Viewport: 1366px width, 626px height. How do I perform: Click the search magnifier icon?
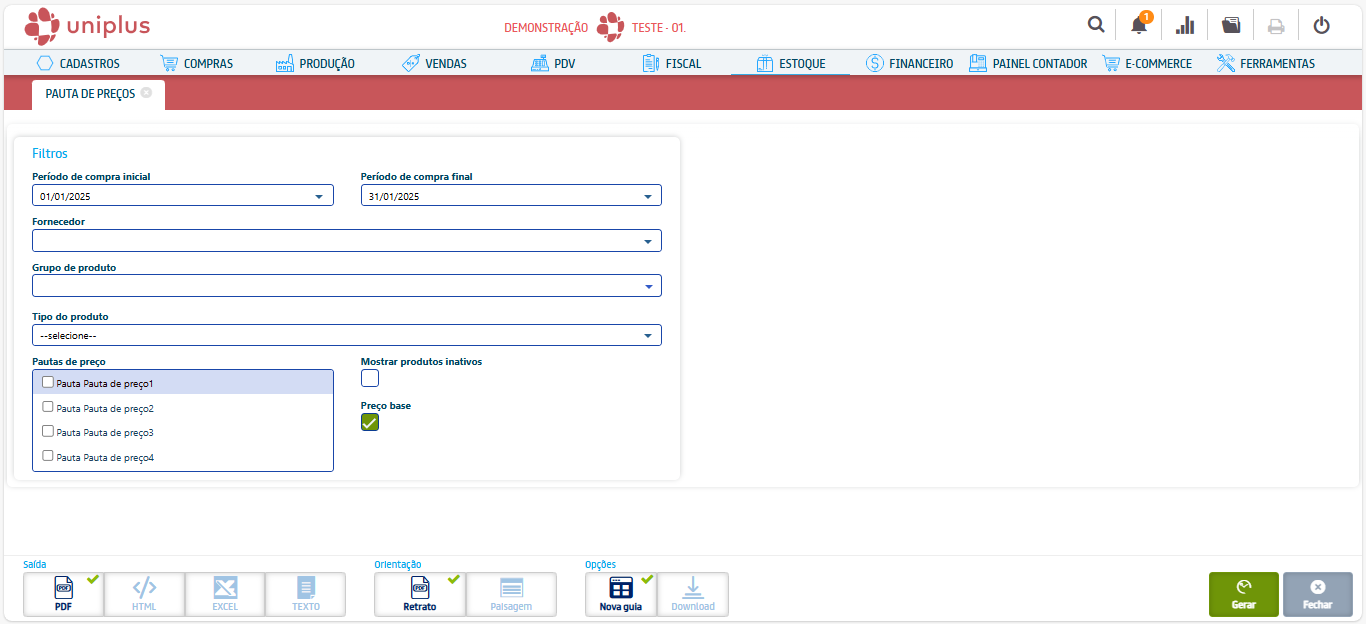[x=1096, y=25]
